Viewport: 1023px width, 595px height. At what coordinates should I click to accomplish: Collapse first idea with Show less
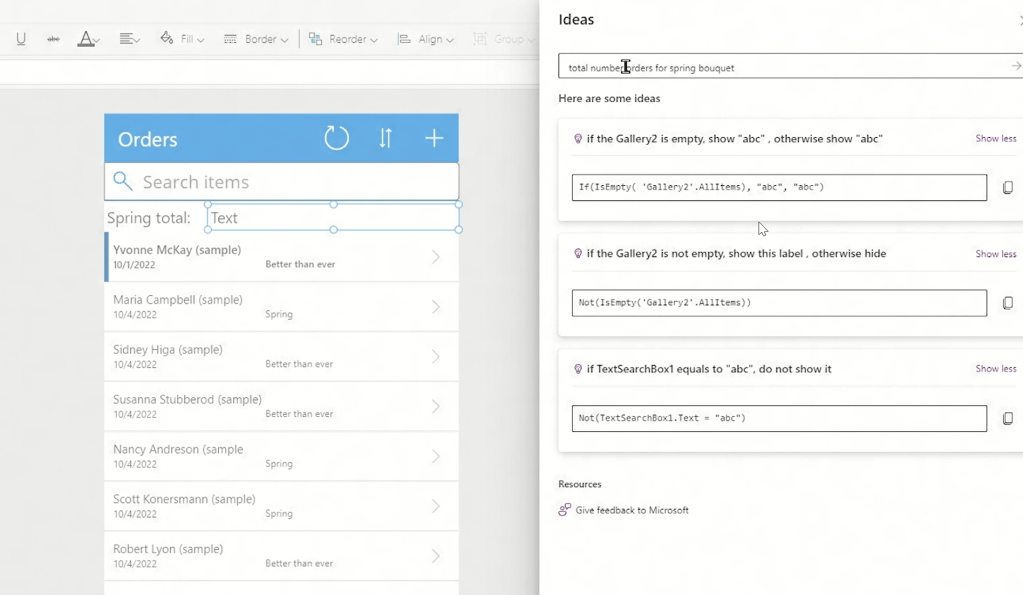[995, 139]
